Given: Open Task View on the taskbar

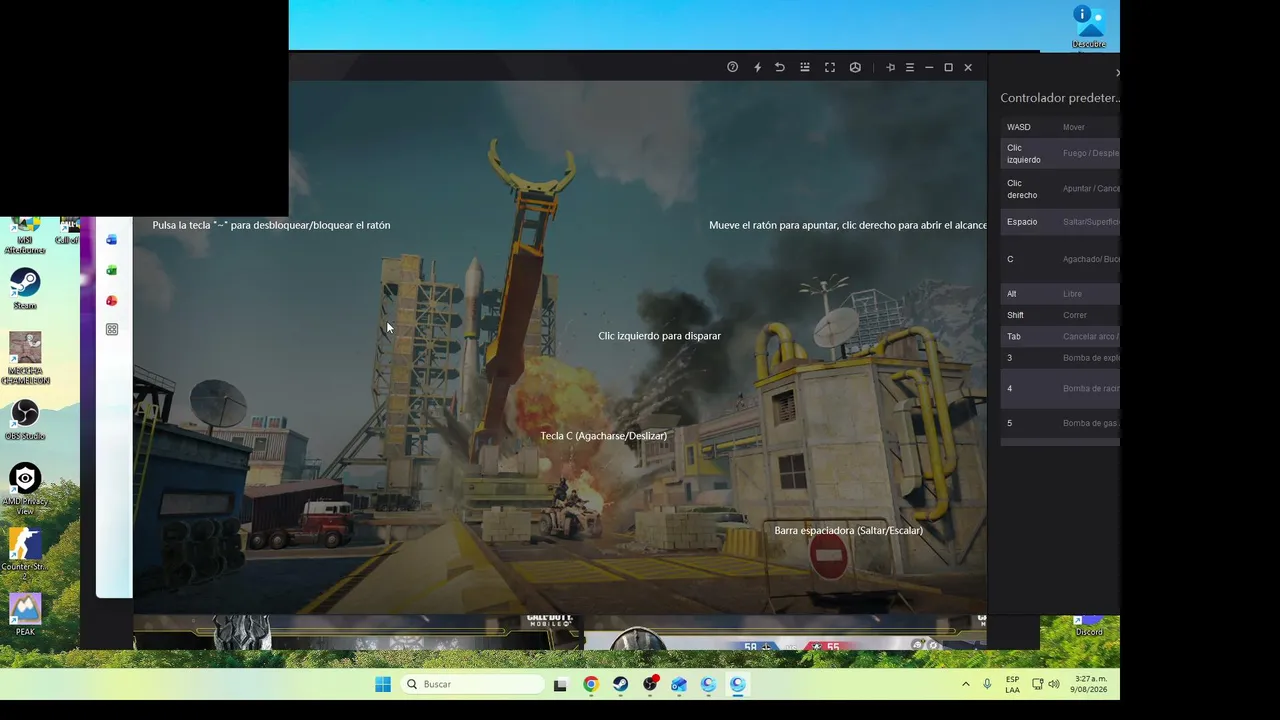Looking at the screenshot, I should [561, 684].
